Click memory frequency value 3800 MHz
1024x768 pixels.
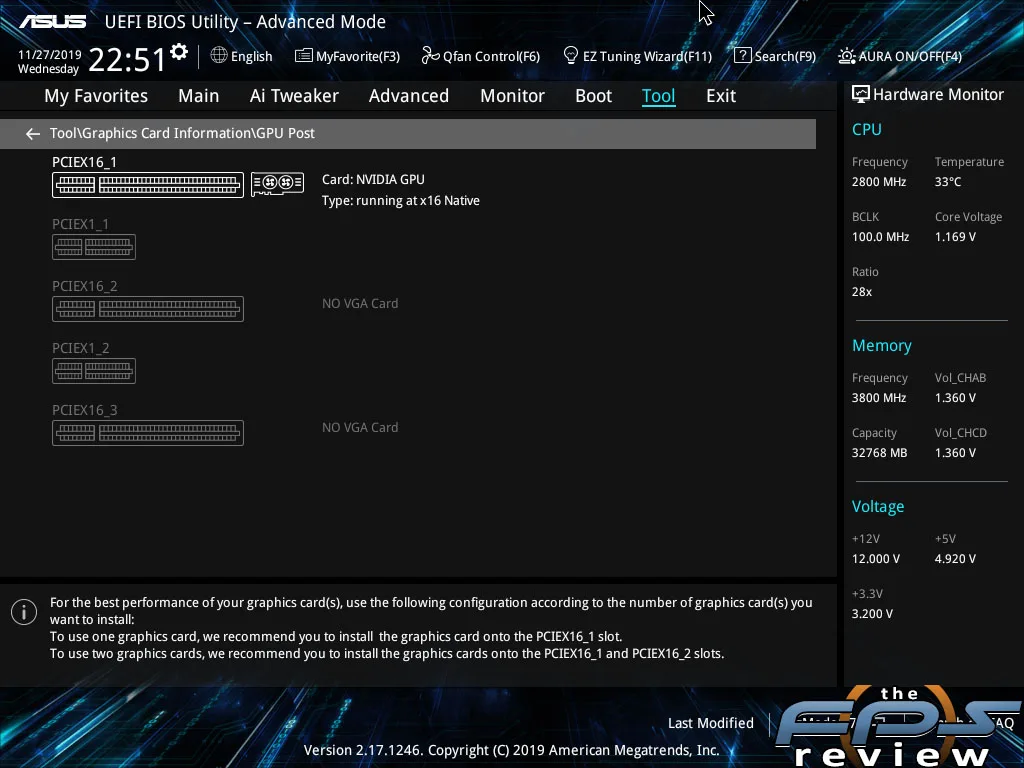[879, 398]
